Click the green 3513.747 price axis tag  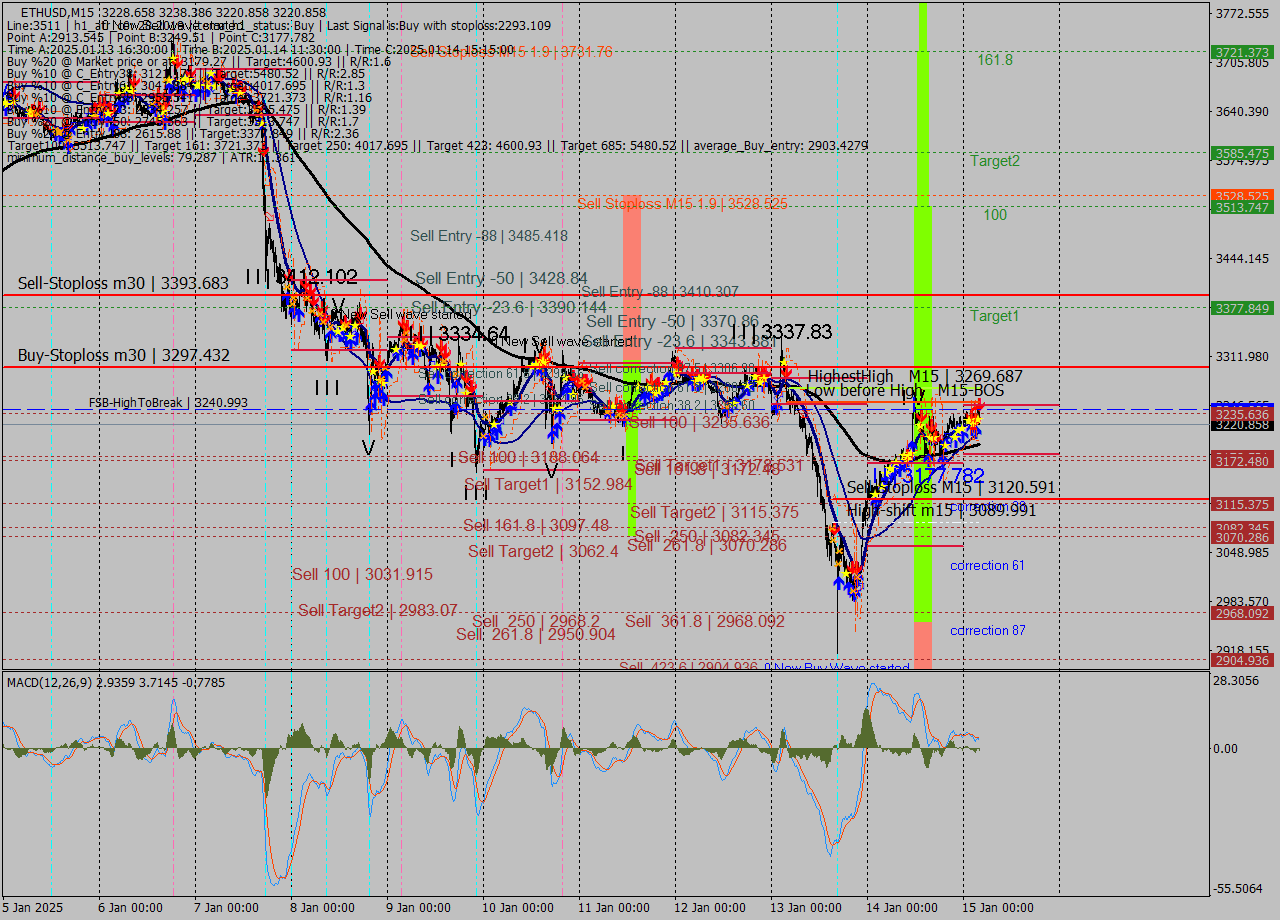coord(1241,207)
